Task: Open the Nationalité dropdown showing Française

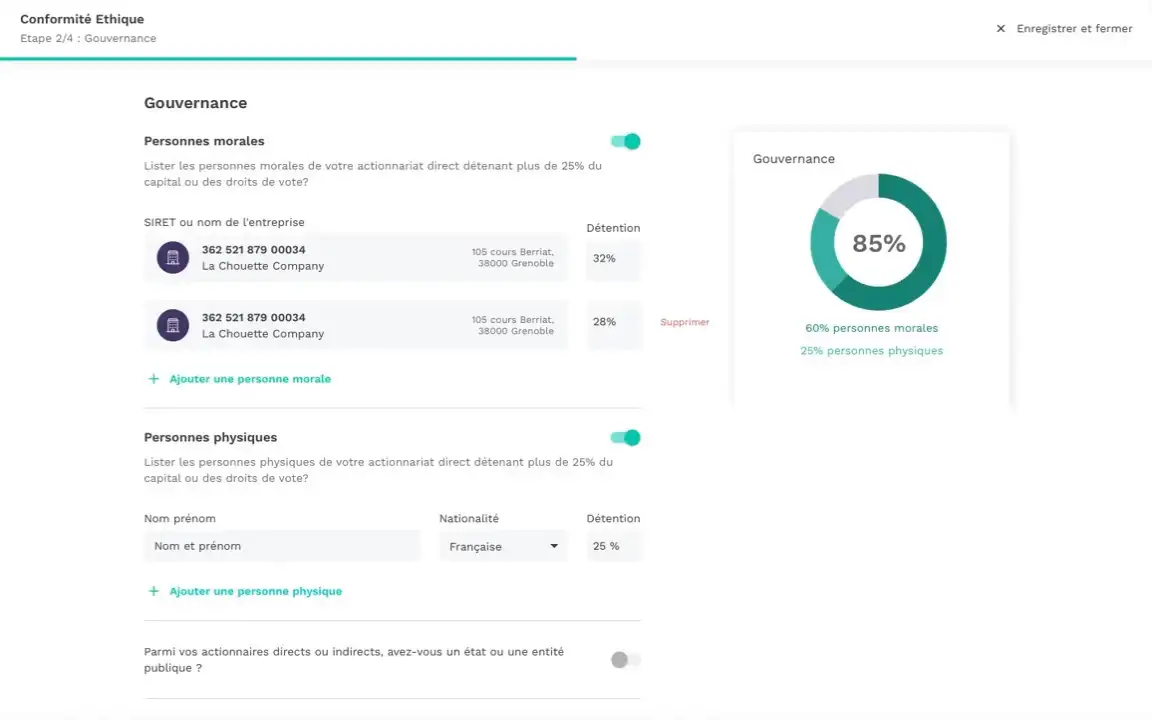Action: click(503, 547)
